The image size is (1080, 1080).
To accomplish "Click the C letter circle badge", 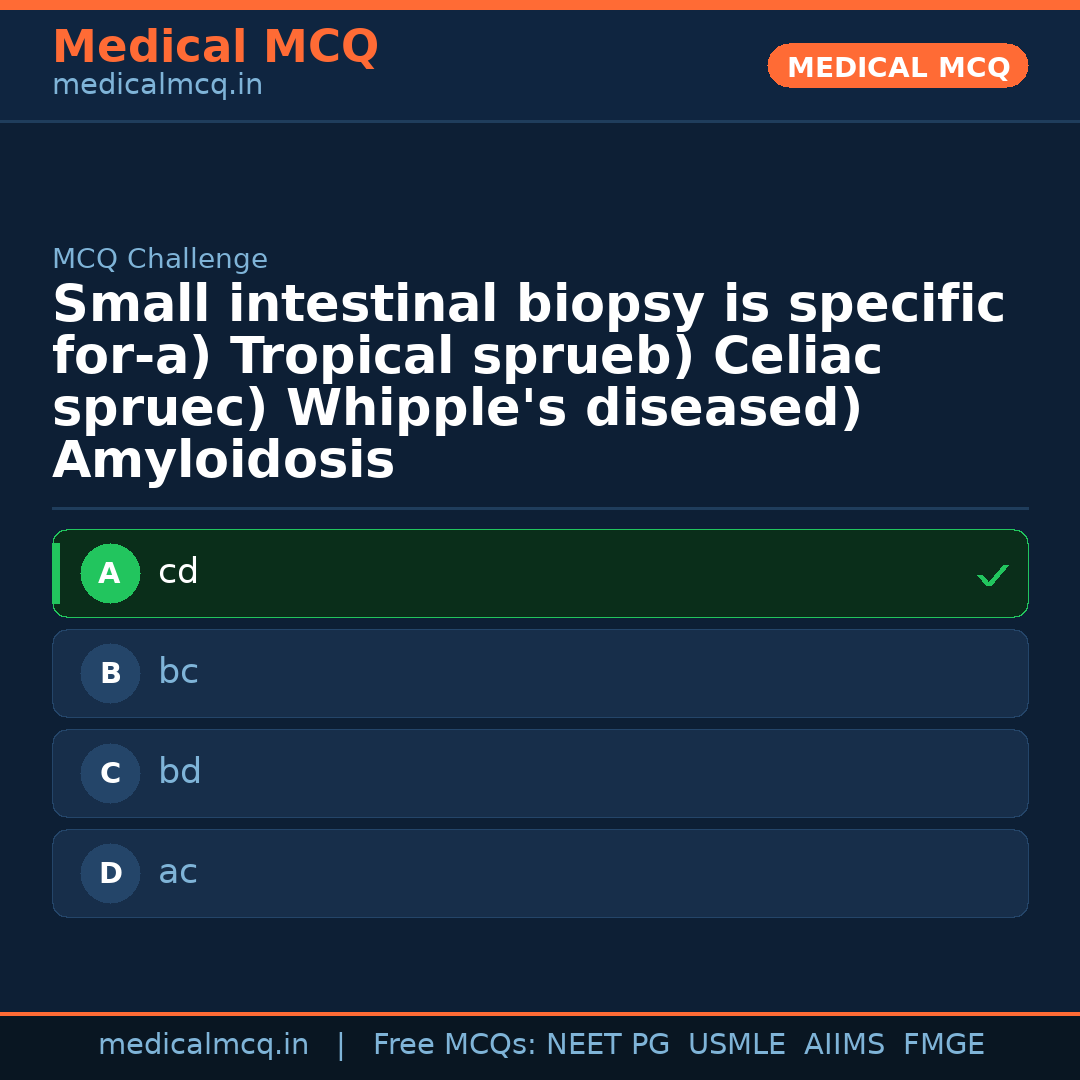I will point(110,774).
